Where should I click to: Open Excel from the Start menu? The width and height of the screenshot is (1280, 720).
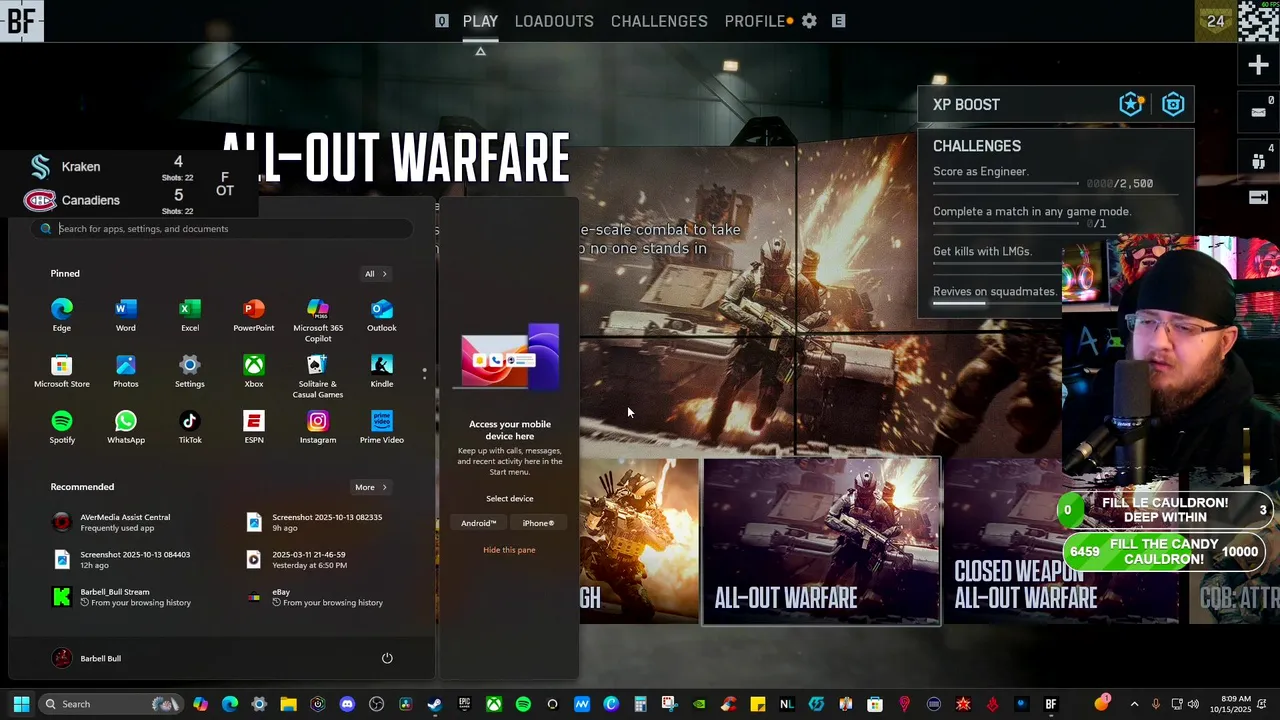[x=190, y=315]
